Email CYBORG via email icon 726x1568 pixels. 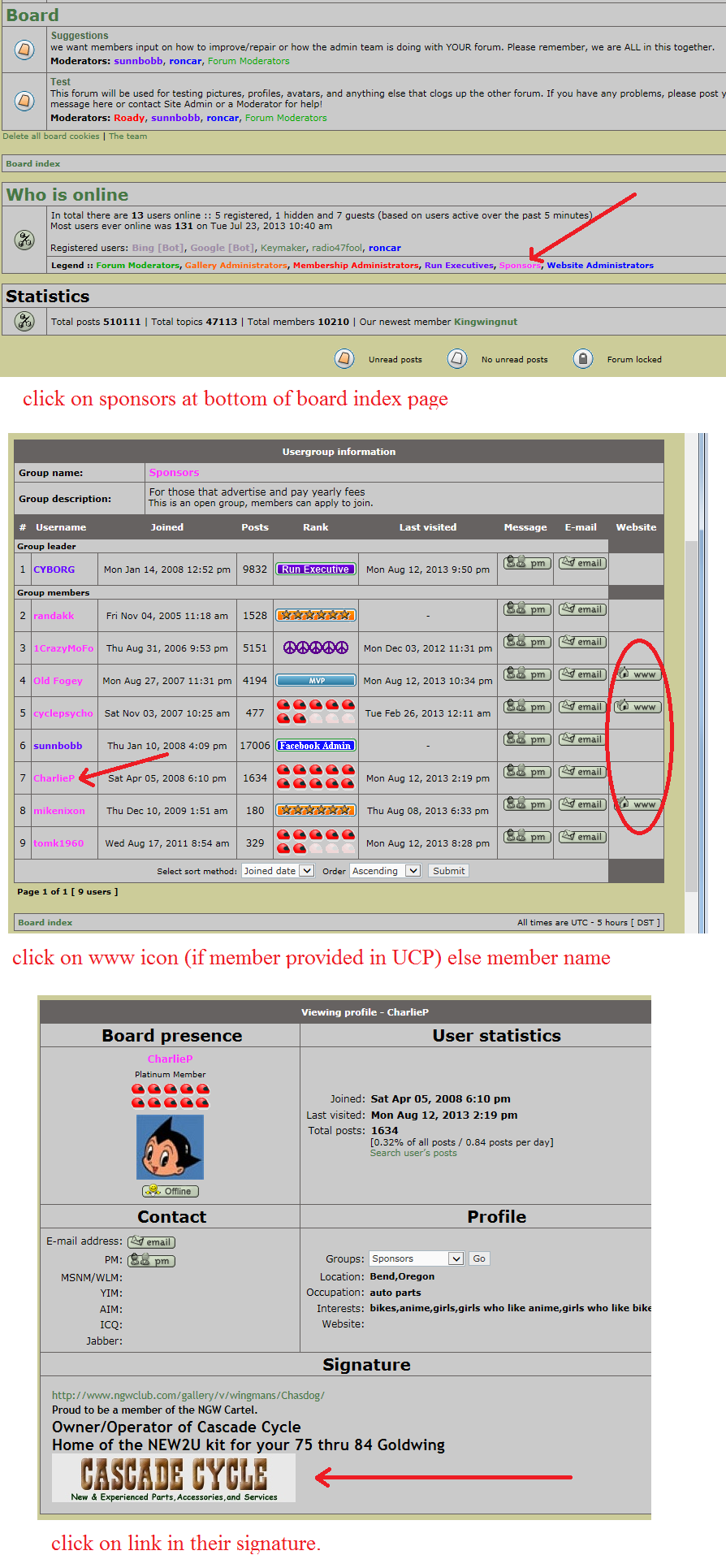(582, 563)
